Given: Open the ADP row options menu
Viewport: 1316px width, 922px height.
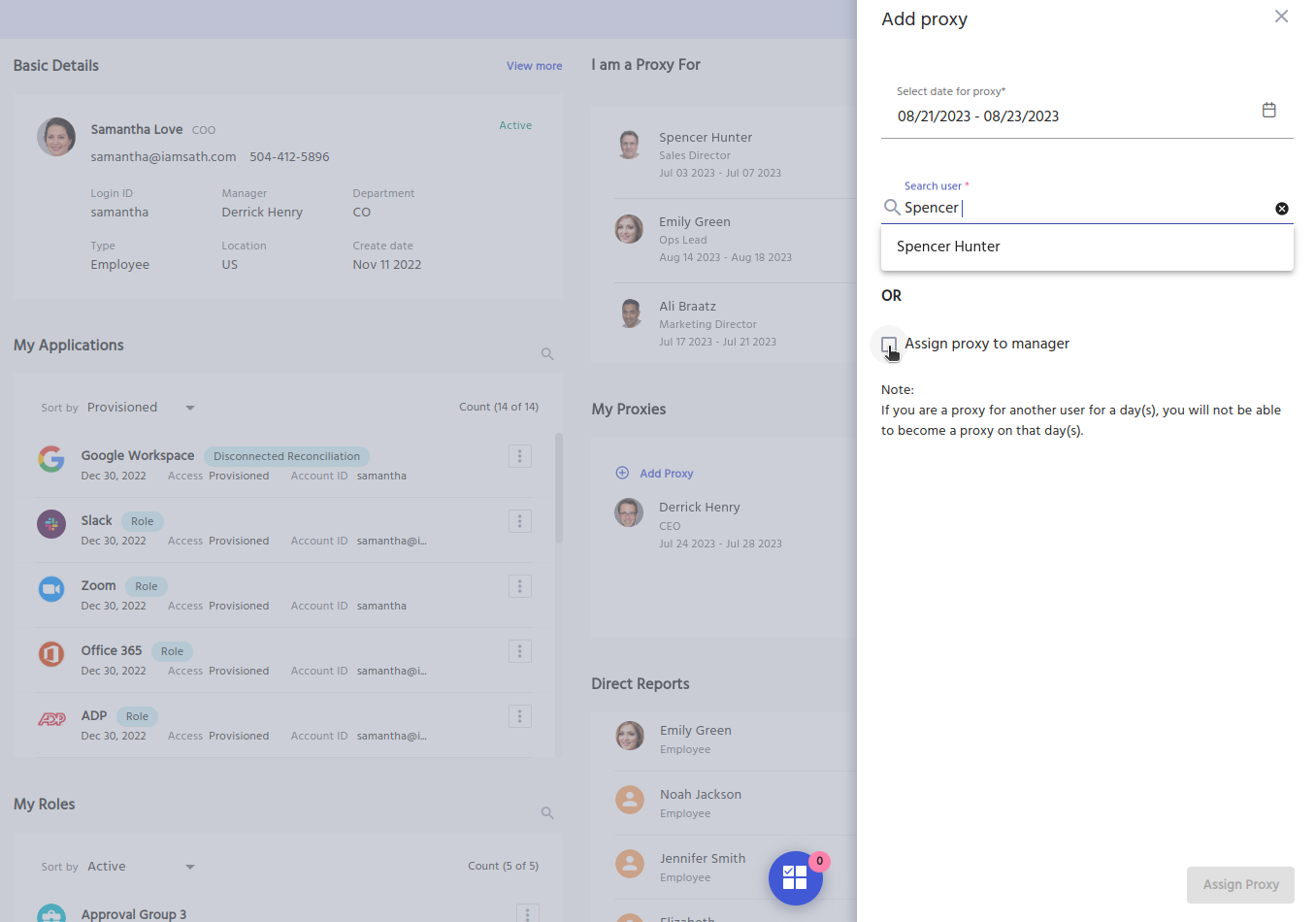Looking at the screenshot, I should [520, 716].
